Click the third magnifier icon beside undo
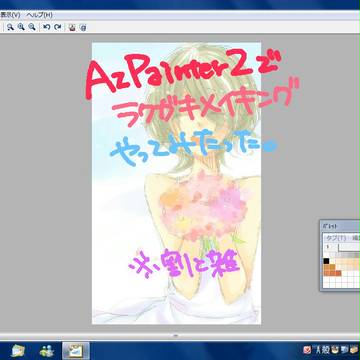Image resolution: width=360 pixels, height=360 pixels. click(x=32, y=27)
